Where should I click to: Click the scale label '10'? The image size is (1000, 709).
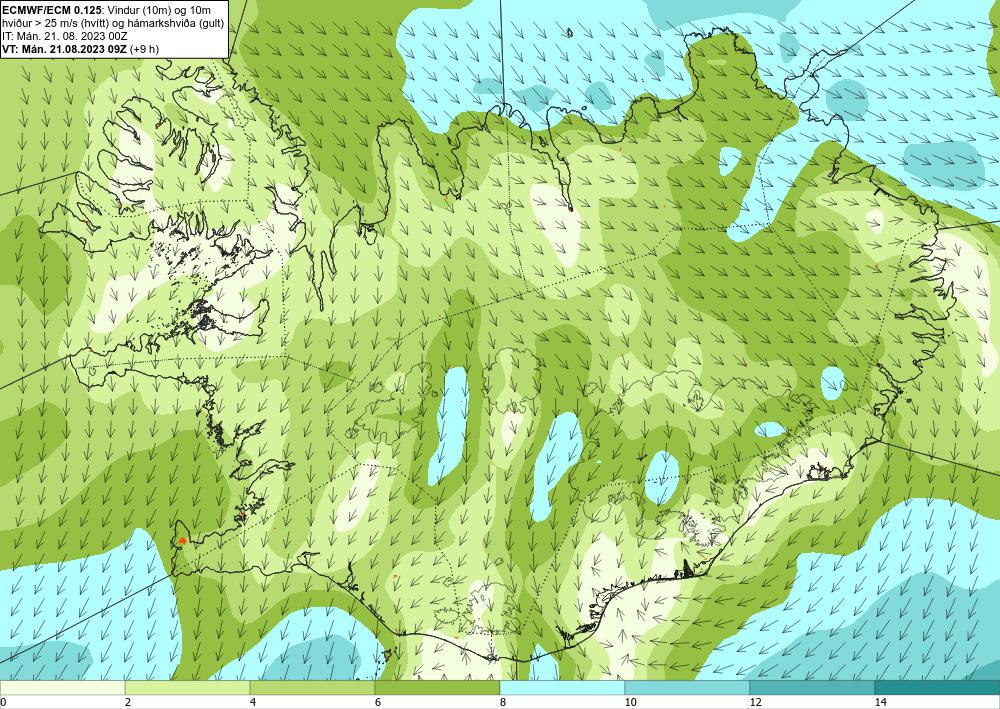(631, 702)
